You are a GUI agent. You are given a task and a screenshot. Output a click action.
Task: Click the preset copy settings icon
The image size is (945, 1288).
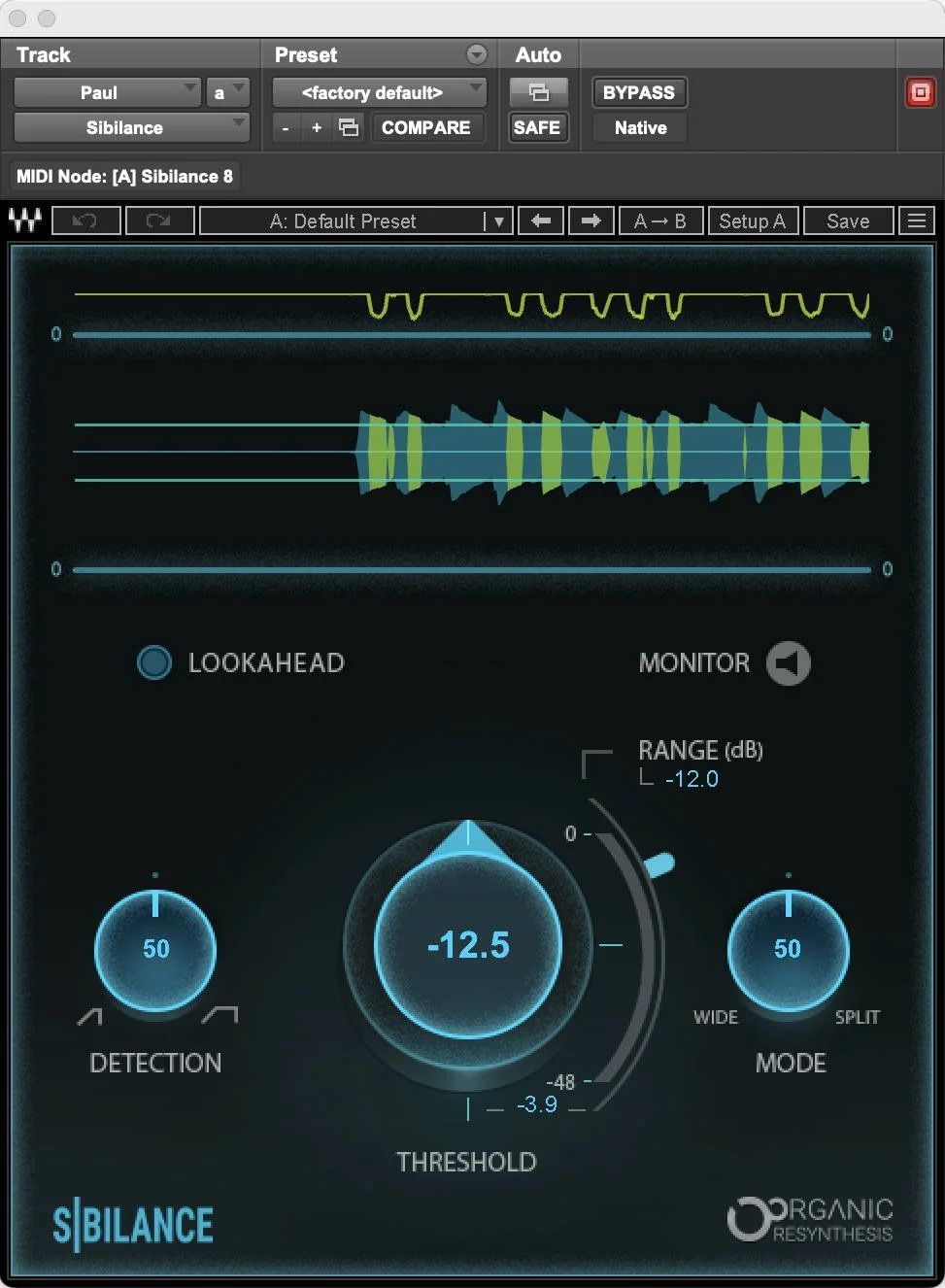(349, 127)
